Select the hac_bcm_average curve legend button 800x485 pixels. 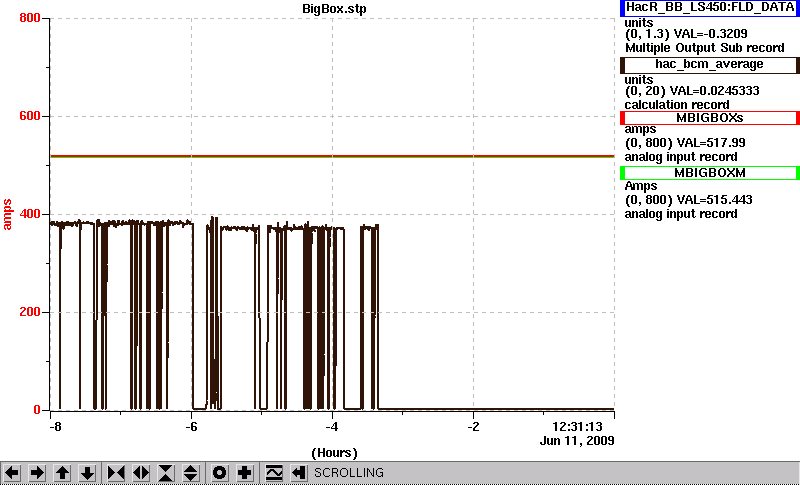[709, 65]
